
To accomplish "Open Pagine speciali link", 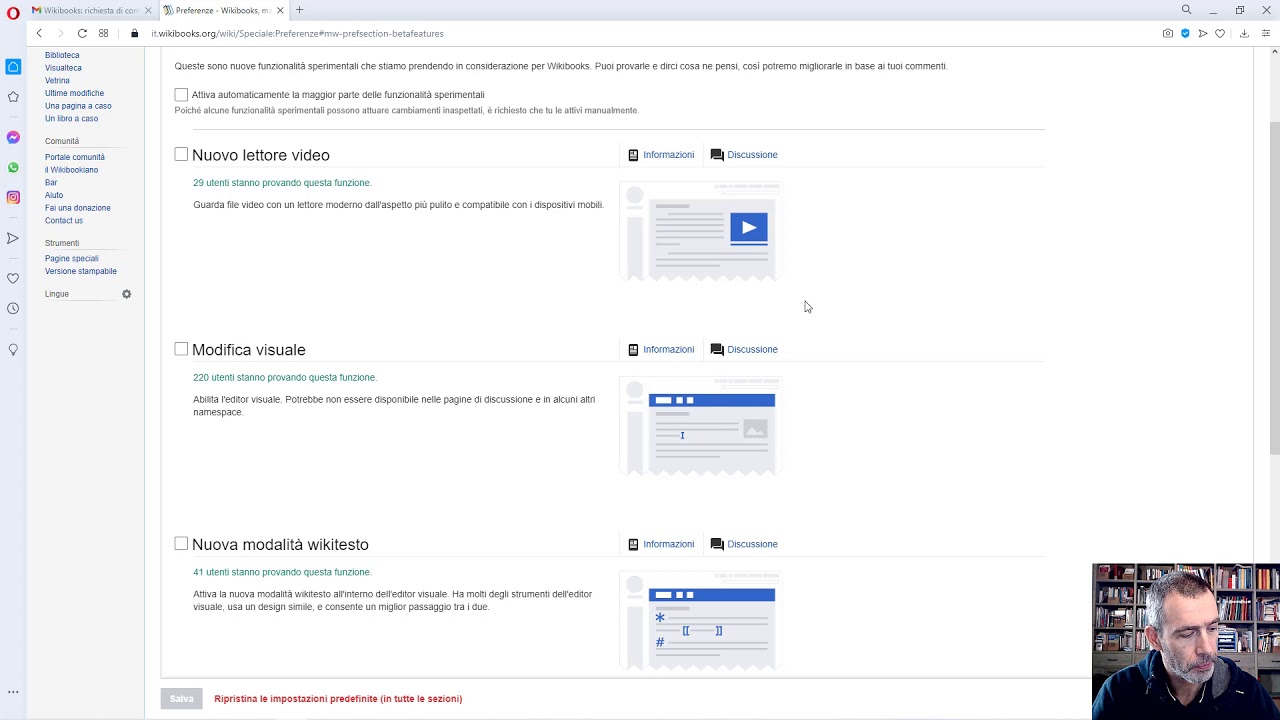I will click(71, 258).
